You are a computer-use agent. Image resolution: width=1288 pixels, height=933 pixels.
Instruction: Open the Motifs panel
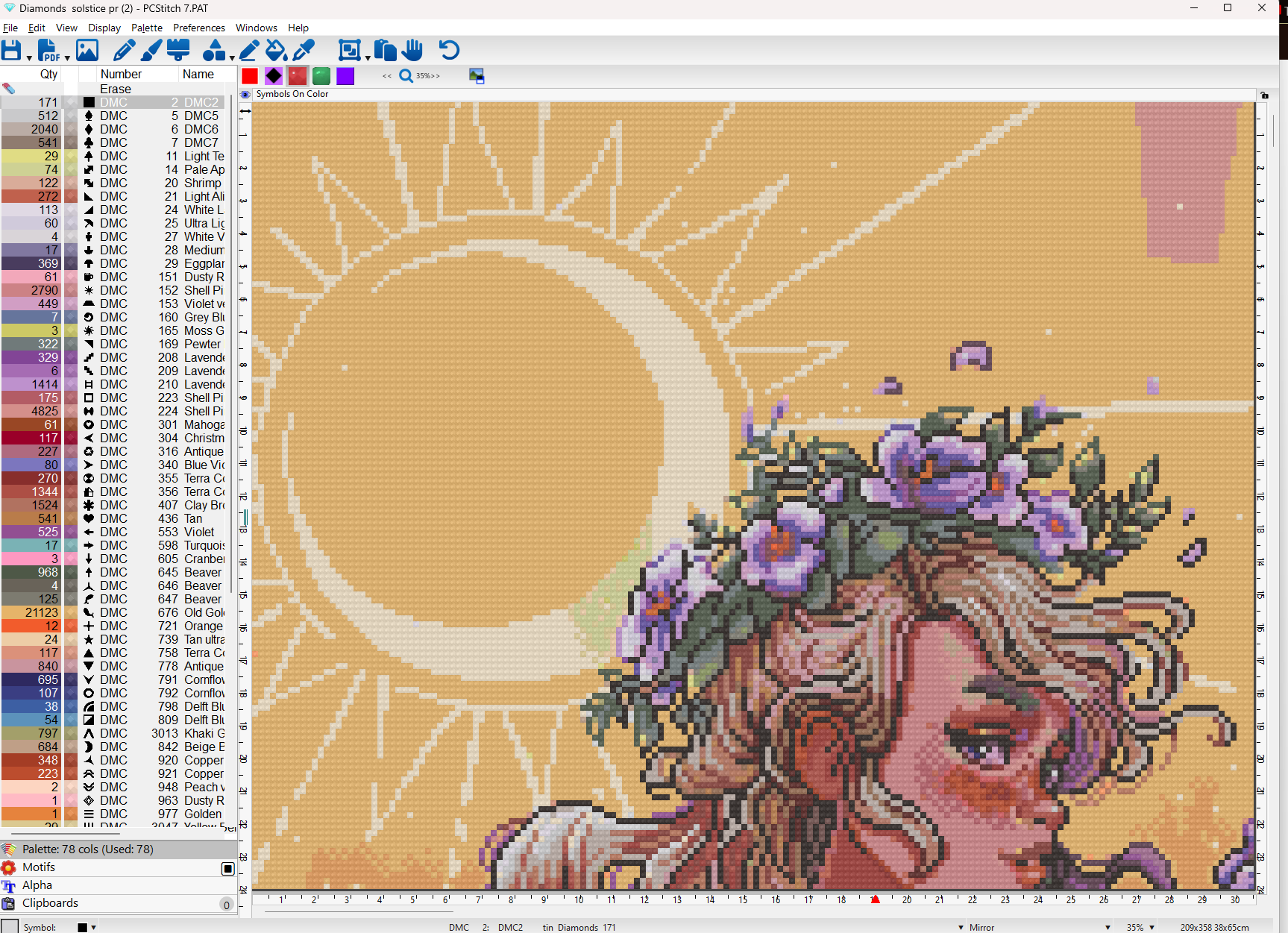pos(39,867)
